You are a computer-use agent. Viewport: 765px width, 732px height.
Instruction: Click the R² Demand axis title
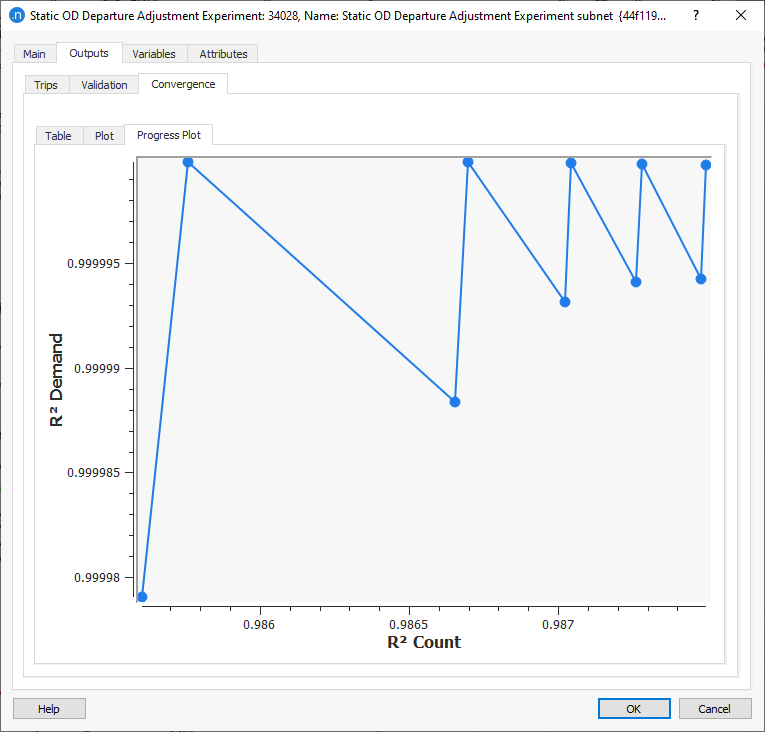click(56, 380)
